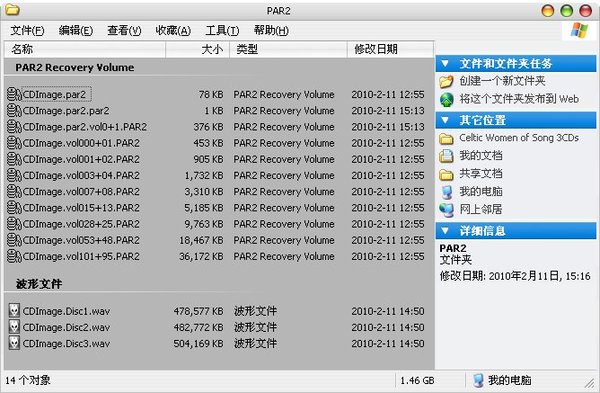Image resolution: width=600 pixels, height=393 pixels.
Task: Open 我的文档 link
Action: click(481, 156)
